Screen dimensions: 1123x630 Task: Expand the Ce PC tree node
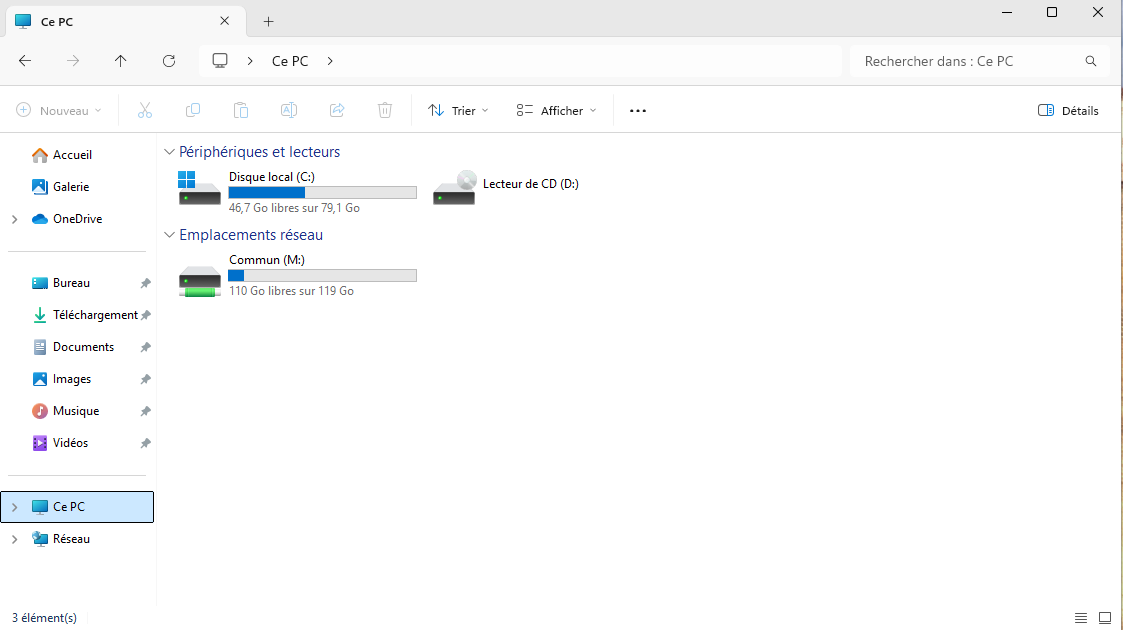tap(14, 507)
